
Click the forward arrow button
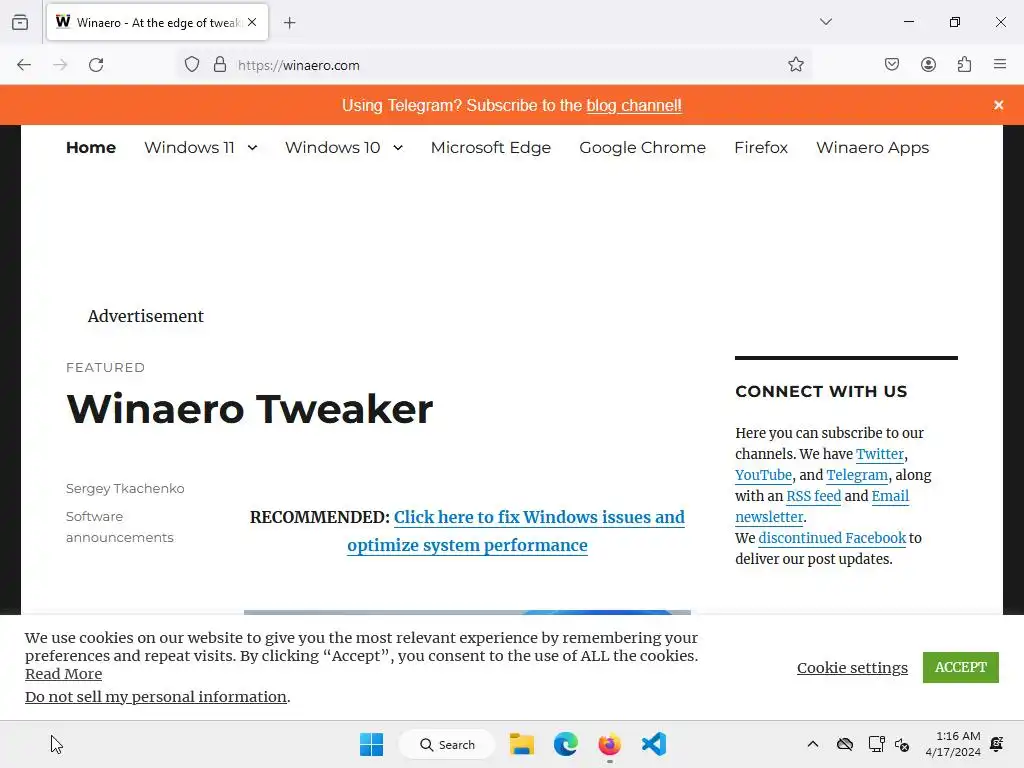point(60,65)
